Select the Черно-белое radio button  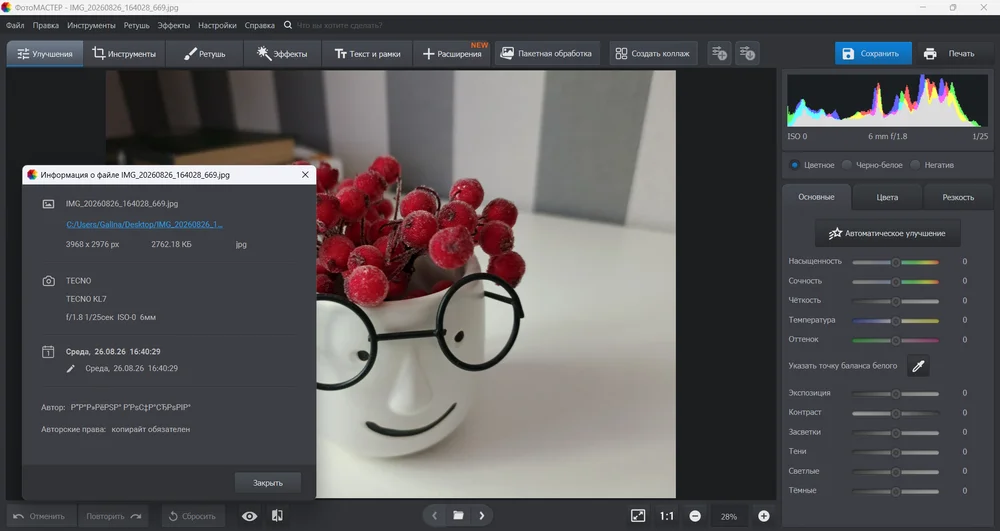click(x=847, y=165)
